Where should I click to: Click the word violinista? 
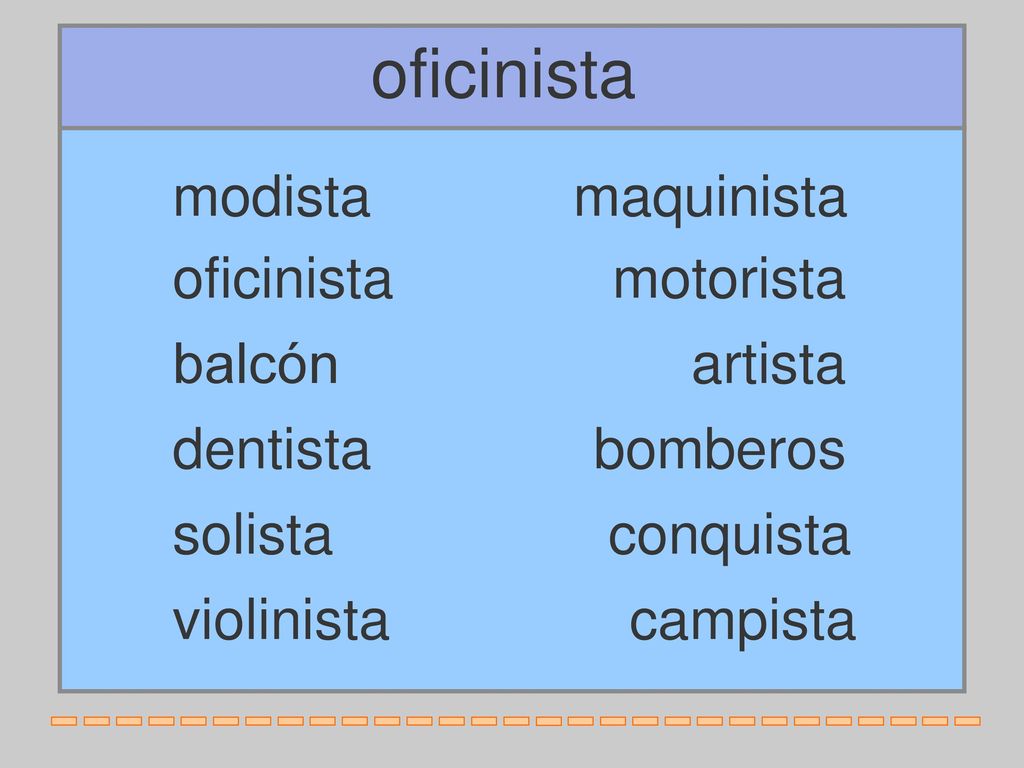[x=281, y=619]
